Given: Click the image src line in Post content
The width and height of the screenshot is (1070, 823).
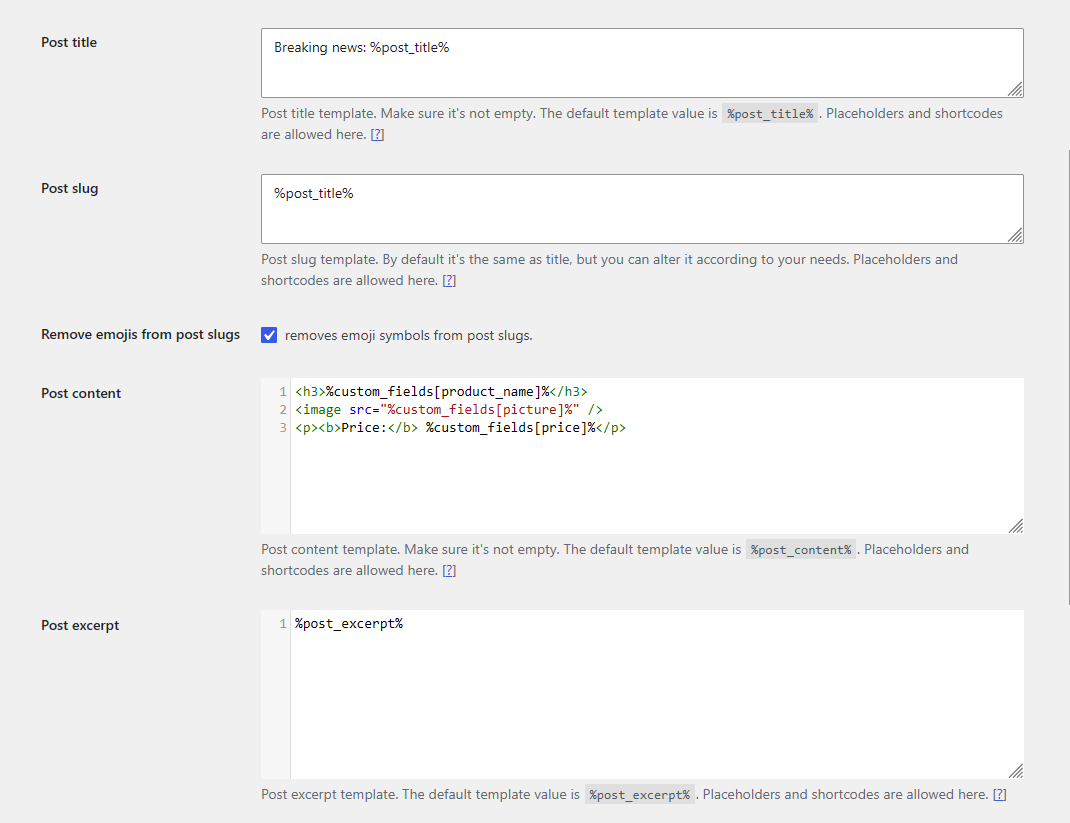Looking at the screenshot, I should coord(448,409).
